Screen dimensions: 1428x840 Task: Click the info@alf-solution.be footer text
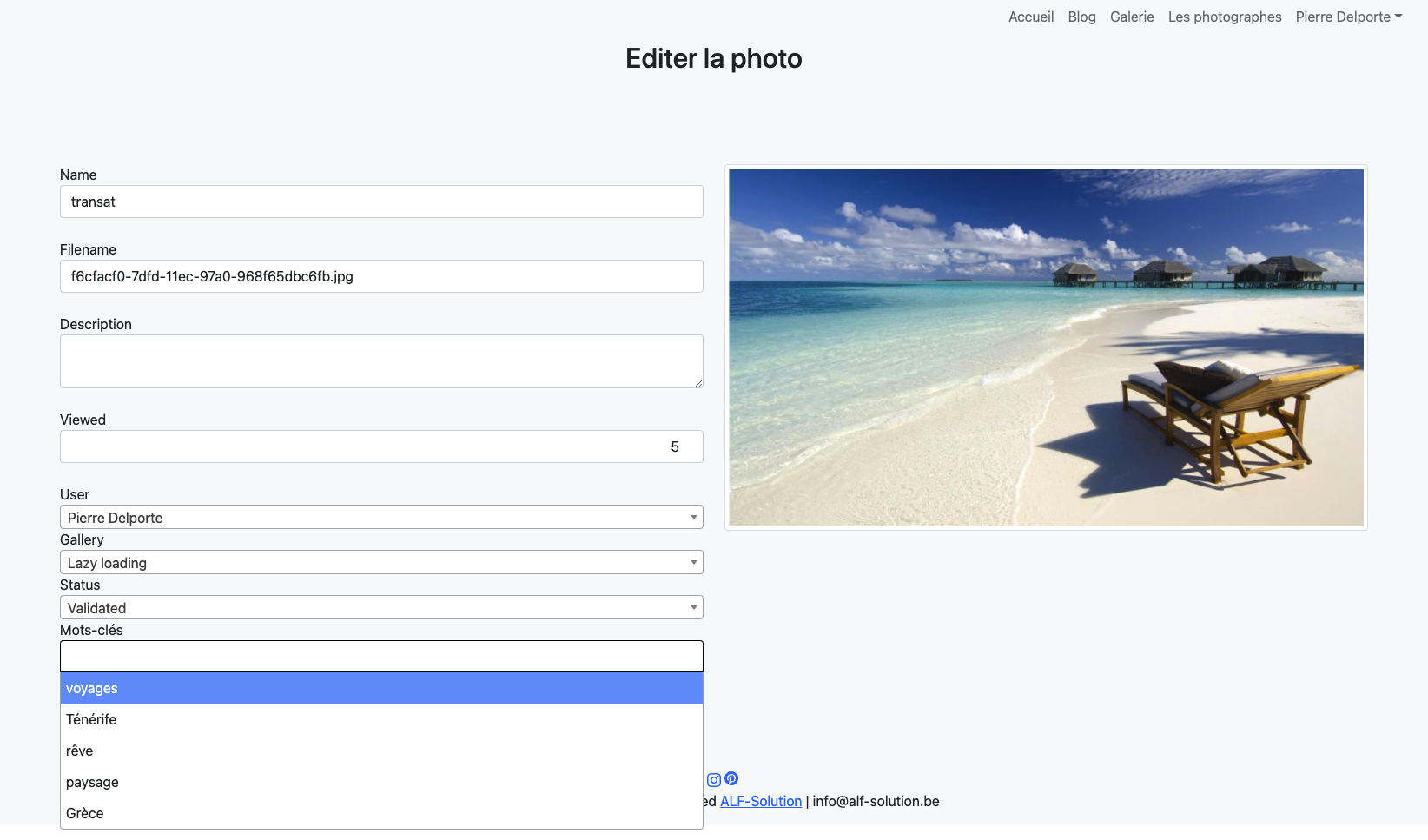tap(876, 801)
